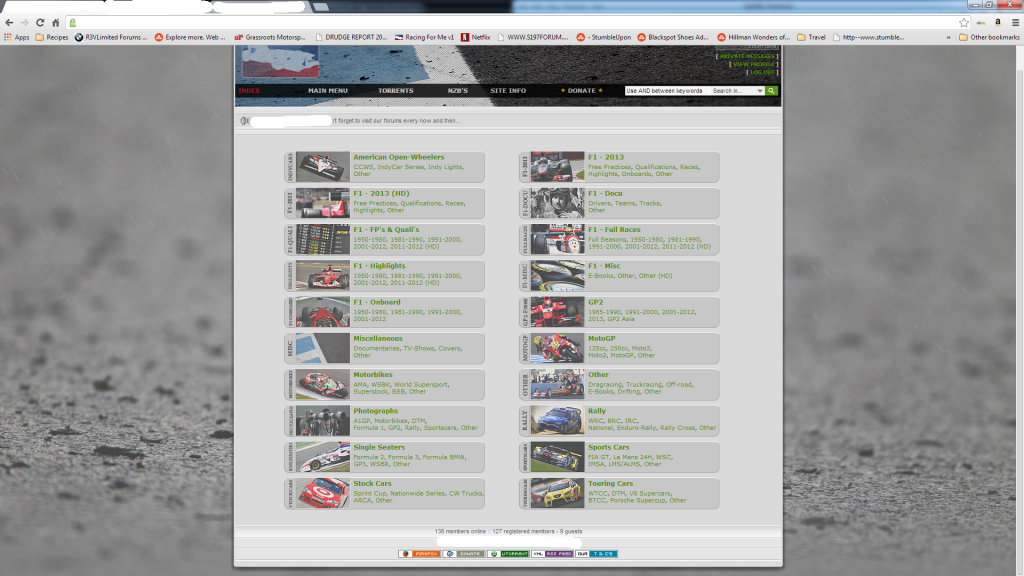The height and width of the screenshot is (576, 1024).
Task: Click the speaker announcement icon
Action: pyautogui.click(x=244, y=121)
